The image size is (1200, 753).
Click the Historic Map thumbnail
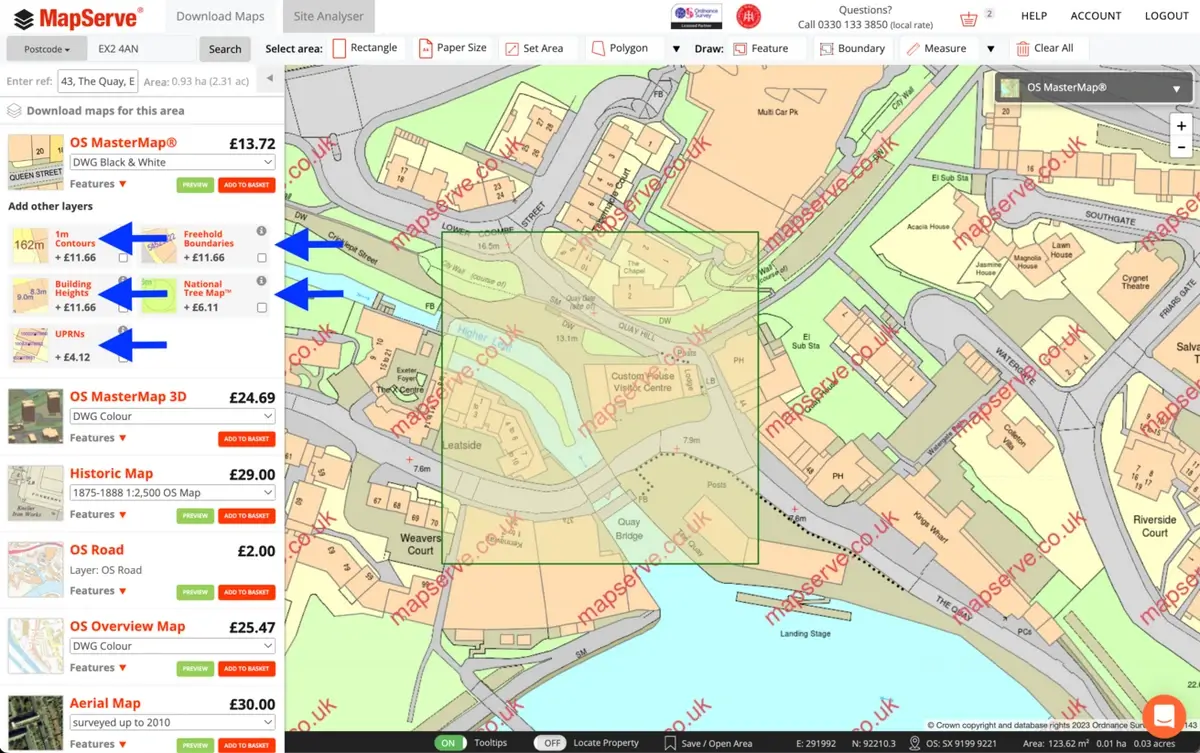(x=35, y=493)
